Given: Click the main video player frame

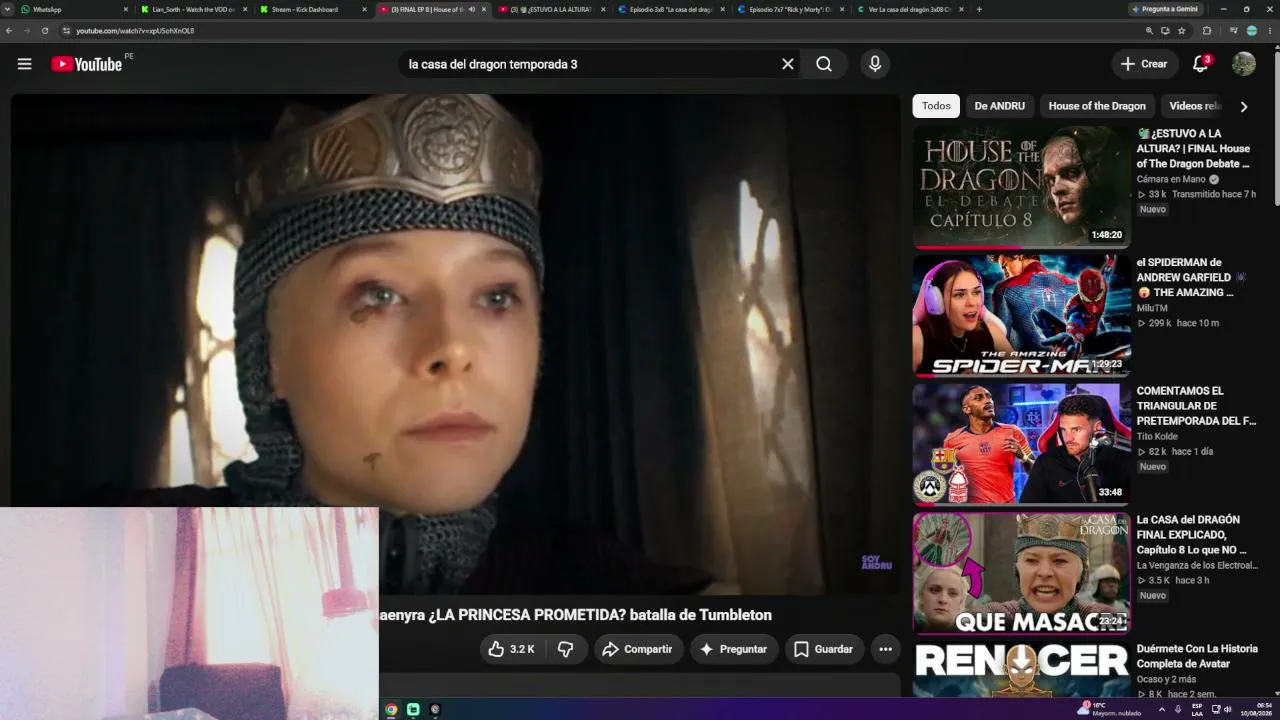Looking at the screenshot, I should (x=455, y=343).
